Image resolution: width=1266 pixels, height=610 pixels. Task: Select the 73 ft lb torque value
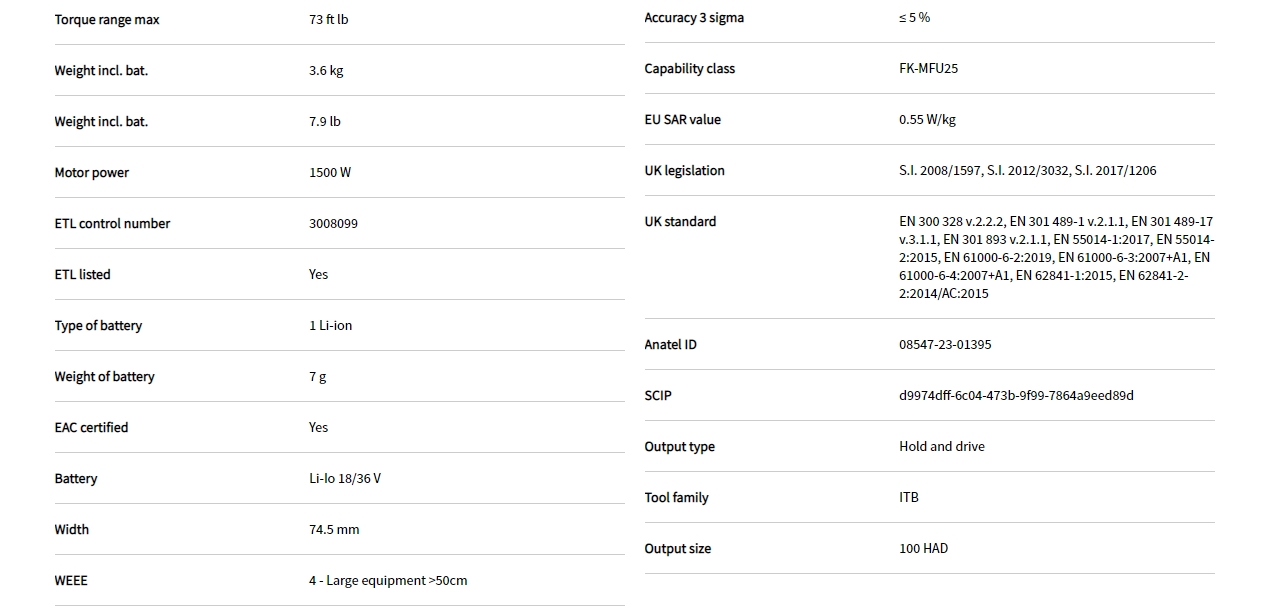click(329, 20)
